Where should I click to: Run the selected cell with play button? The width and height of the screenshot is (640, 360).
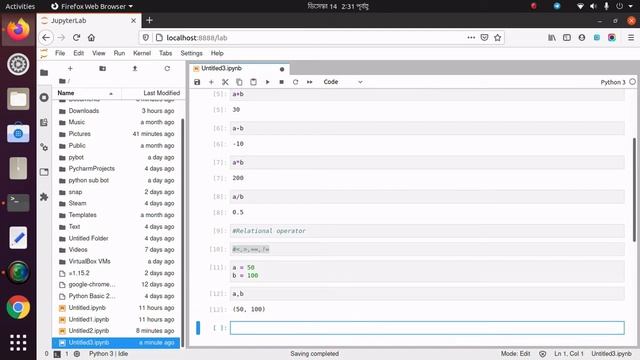coord(267,82)
